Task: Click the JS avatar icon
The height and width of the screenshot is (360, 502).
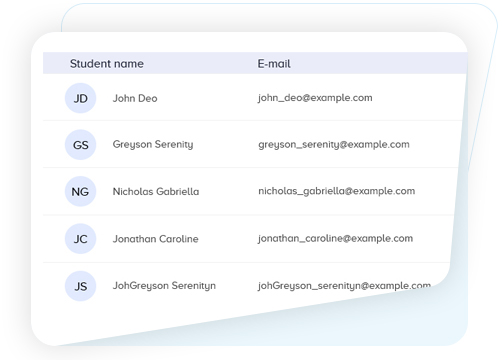Action: pos(80,286)
